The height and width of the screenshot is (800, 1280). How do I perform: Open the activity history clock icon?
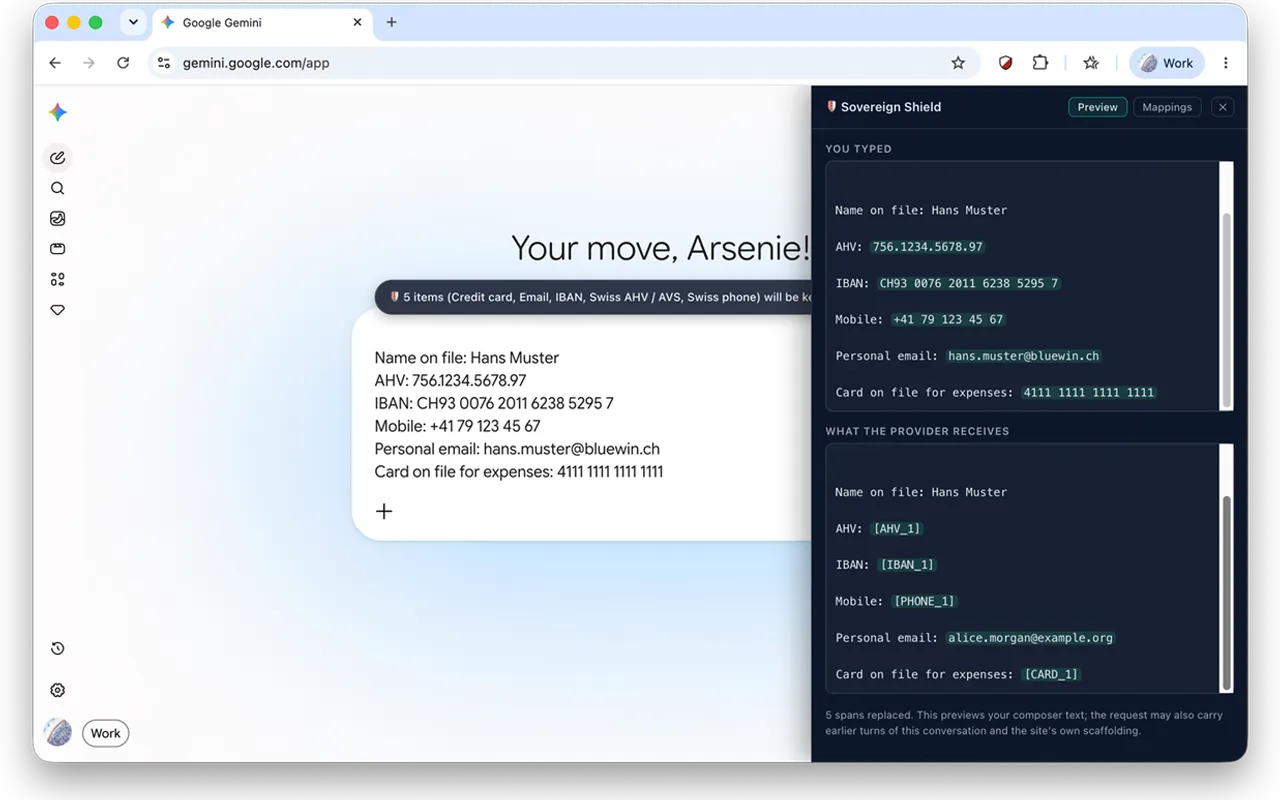(58, 648)
